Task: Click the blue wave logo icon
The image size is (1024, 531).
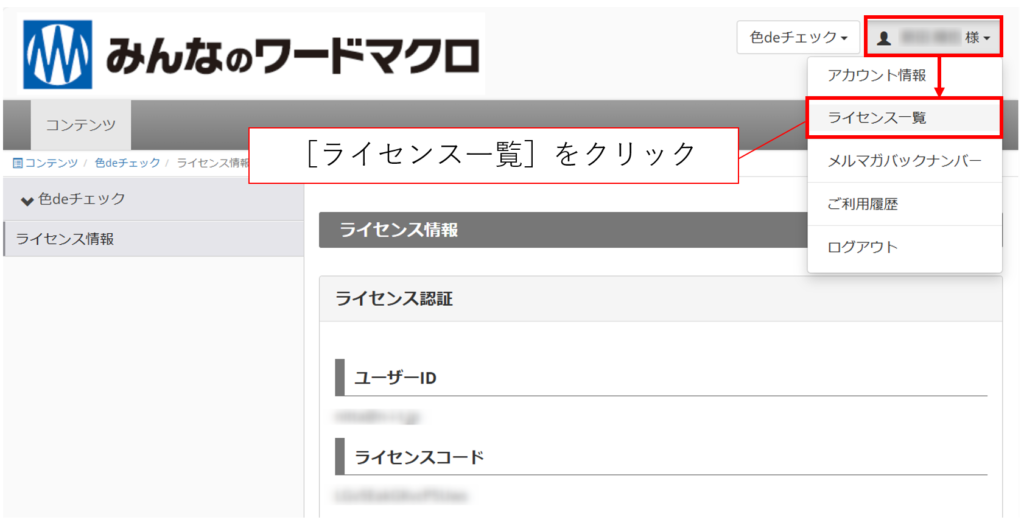Action: pos(57,53)
